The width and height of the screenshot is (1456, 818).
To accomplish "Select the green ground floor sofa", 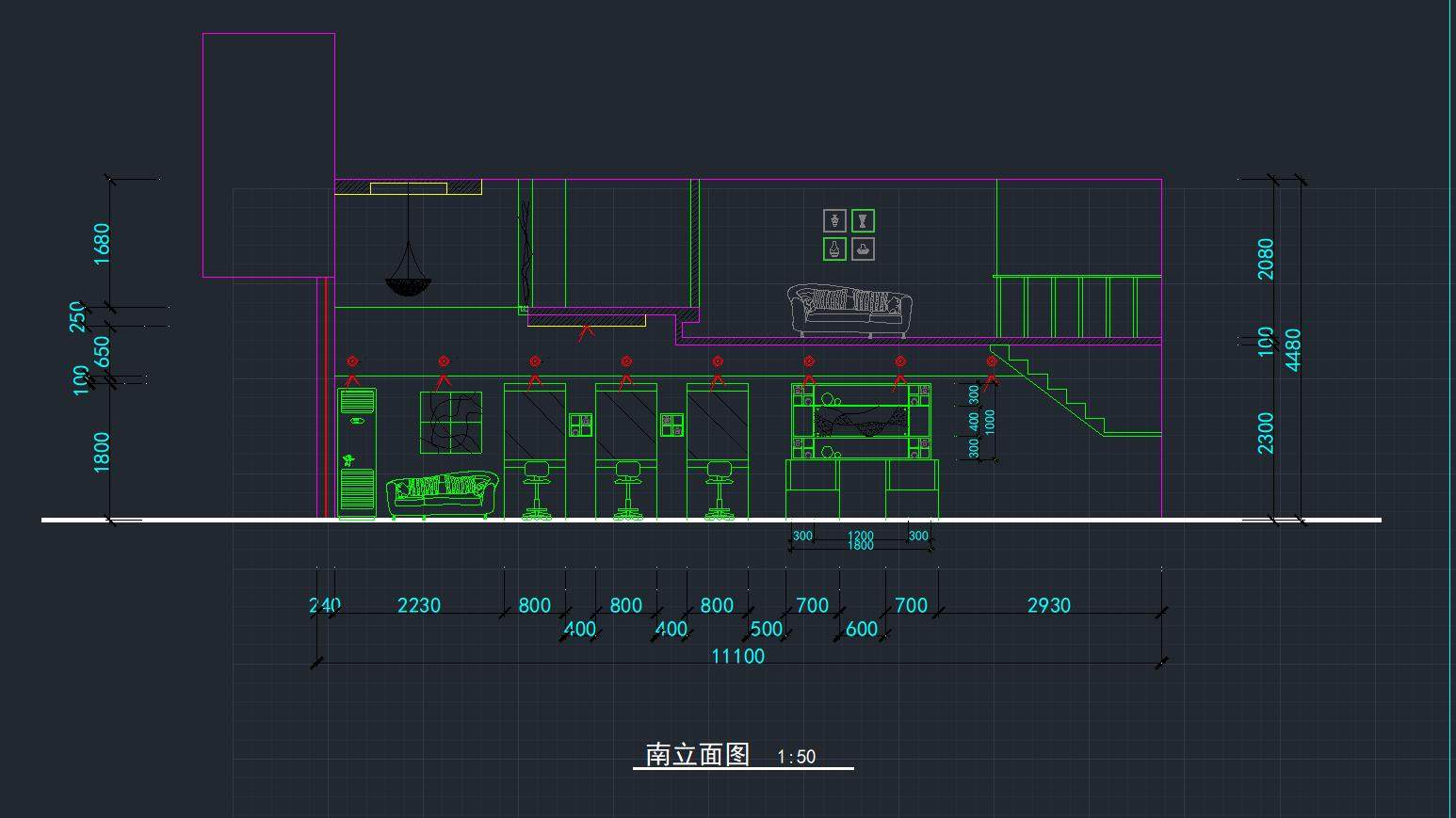I will pos(442,494).
